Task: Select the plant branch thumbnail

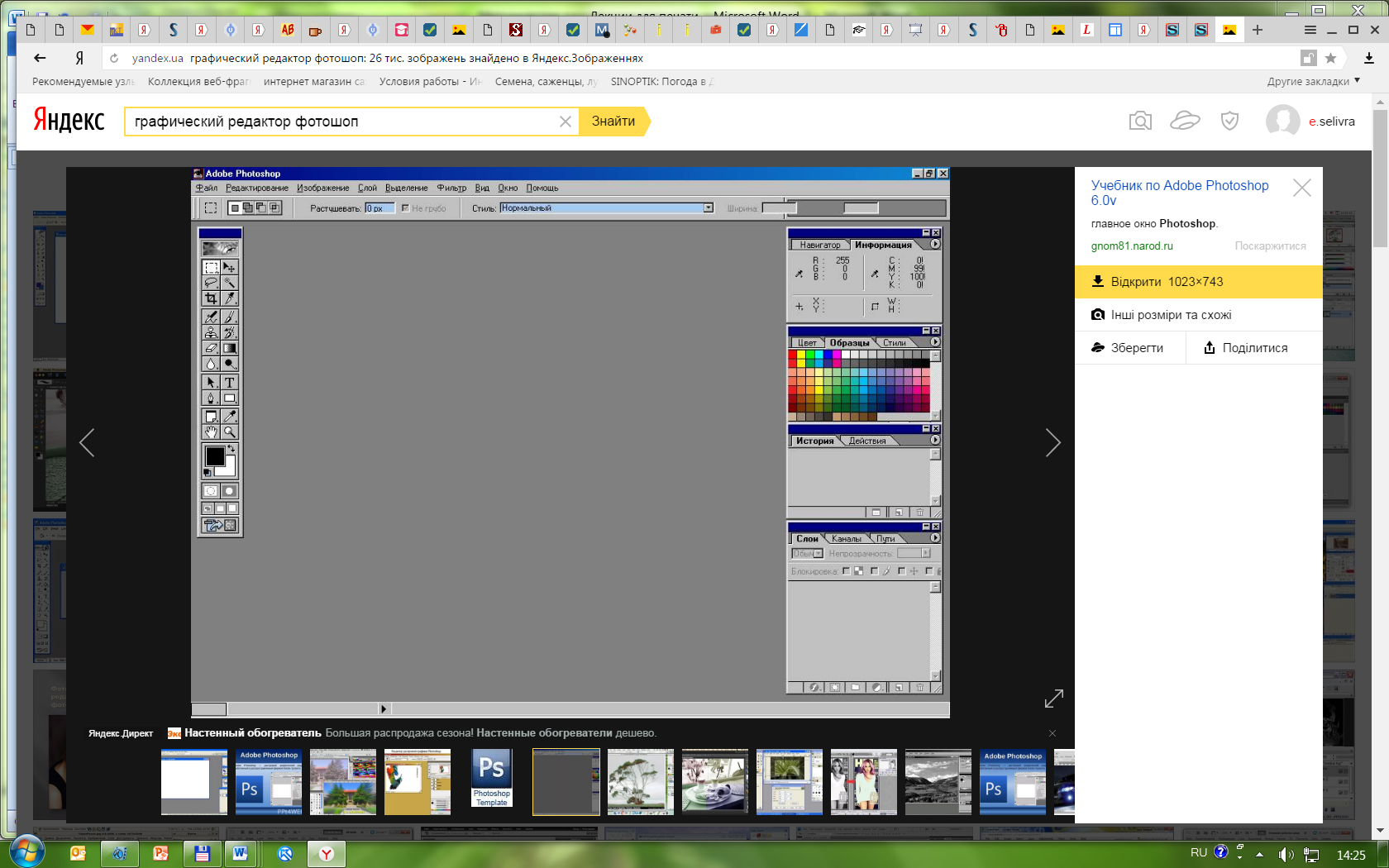Action: [641, 782]
